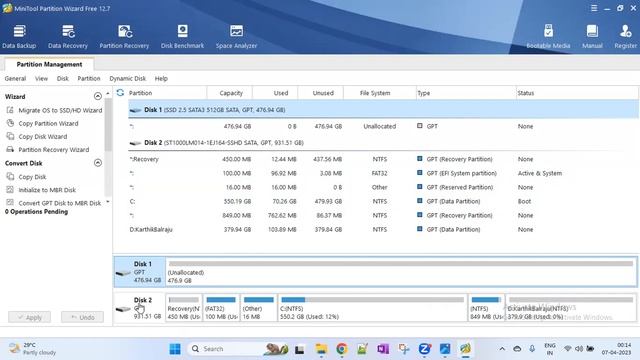Select Disk 1 row in partition list
The width and height of the screenshot is (640, 360).
[x=383, y=110]
